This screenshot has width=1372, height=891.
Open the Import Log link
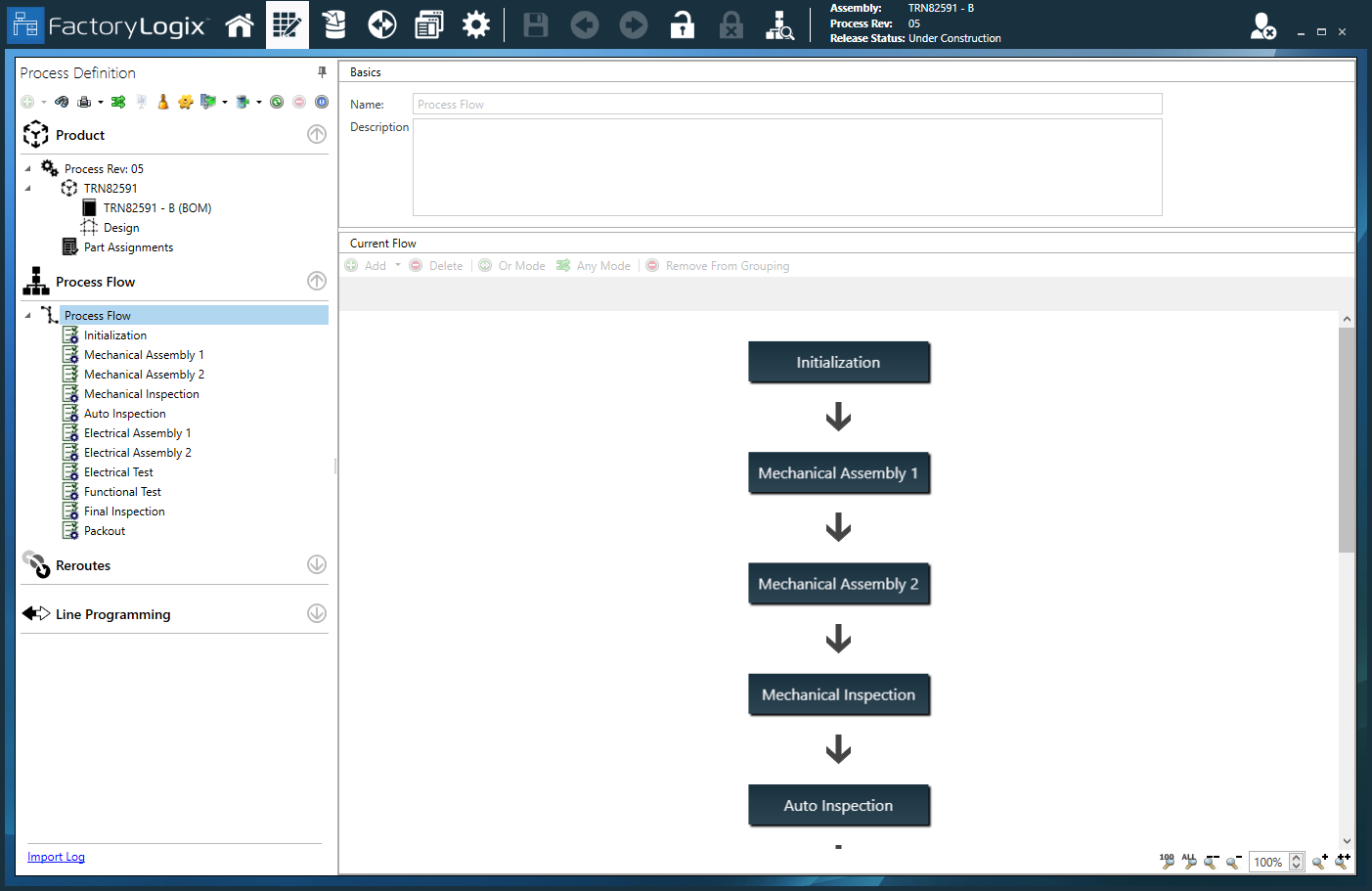click(x=56, y=856)
